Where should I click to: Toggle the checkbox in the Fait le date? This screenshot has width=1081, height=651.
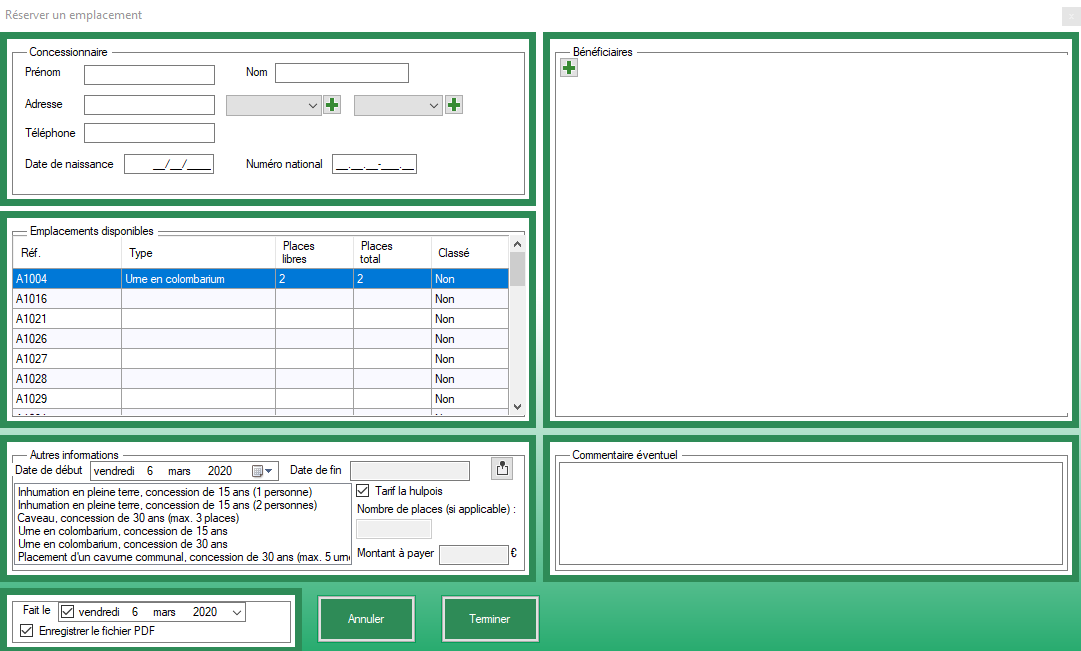tap(67, 612)
